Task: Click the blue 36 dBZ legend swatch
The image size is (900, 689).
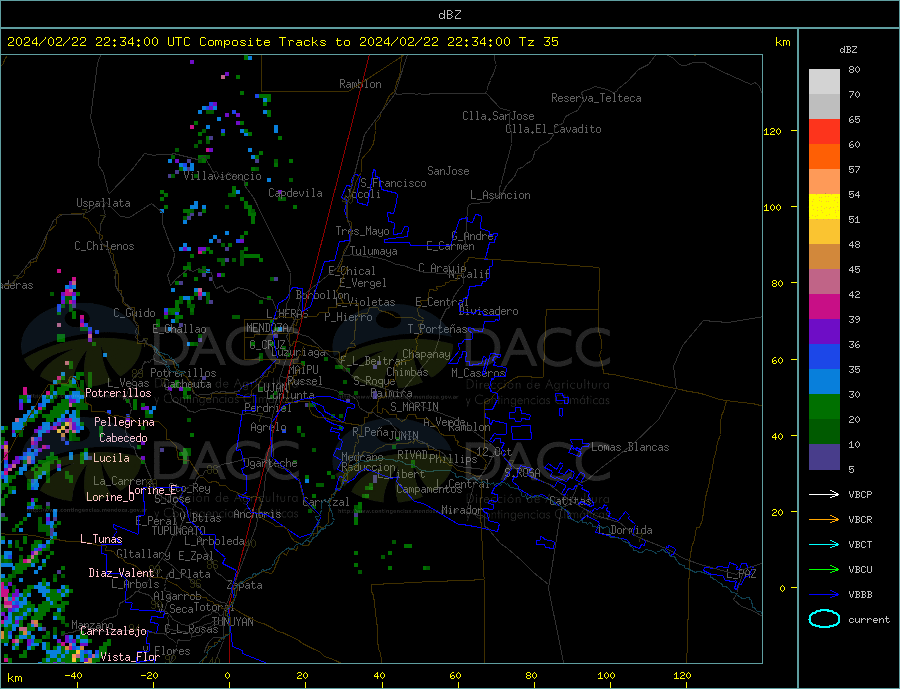Action: point(824,357)
